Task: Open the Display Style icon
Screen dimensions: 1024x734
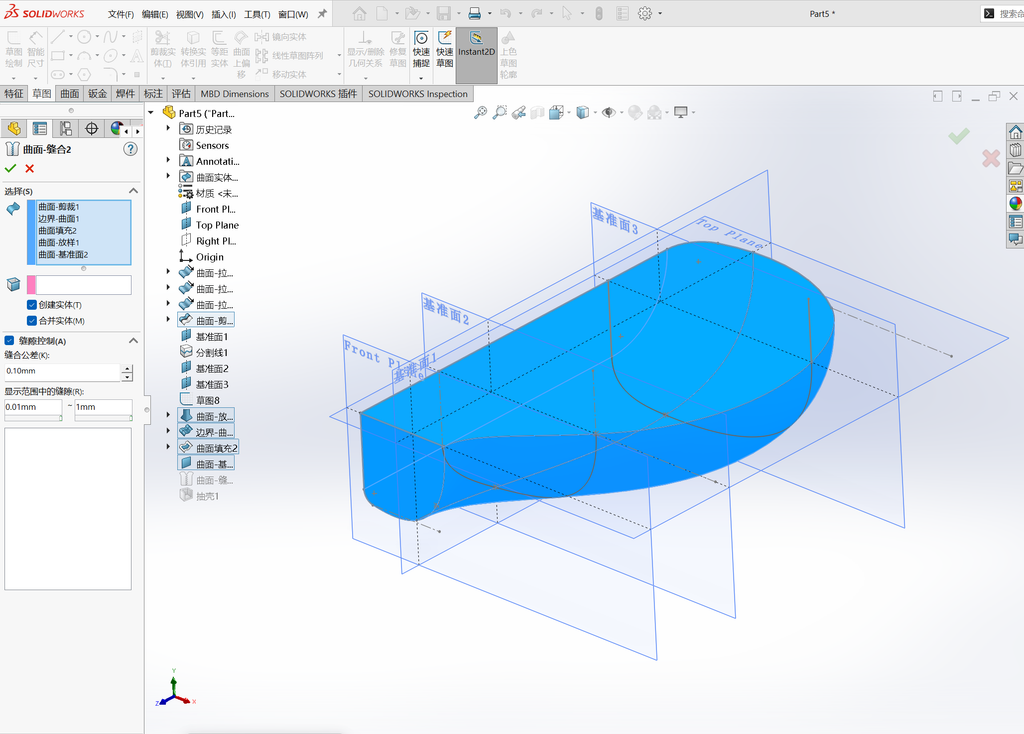Action: point(583,112)
